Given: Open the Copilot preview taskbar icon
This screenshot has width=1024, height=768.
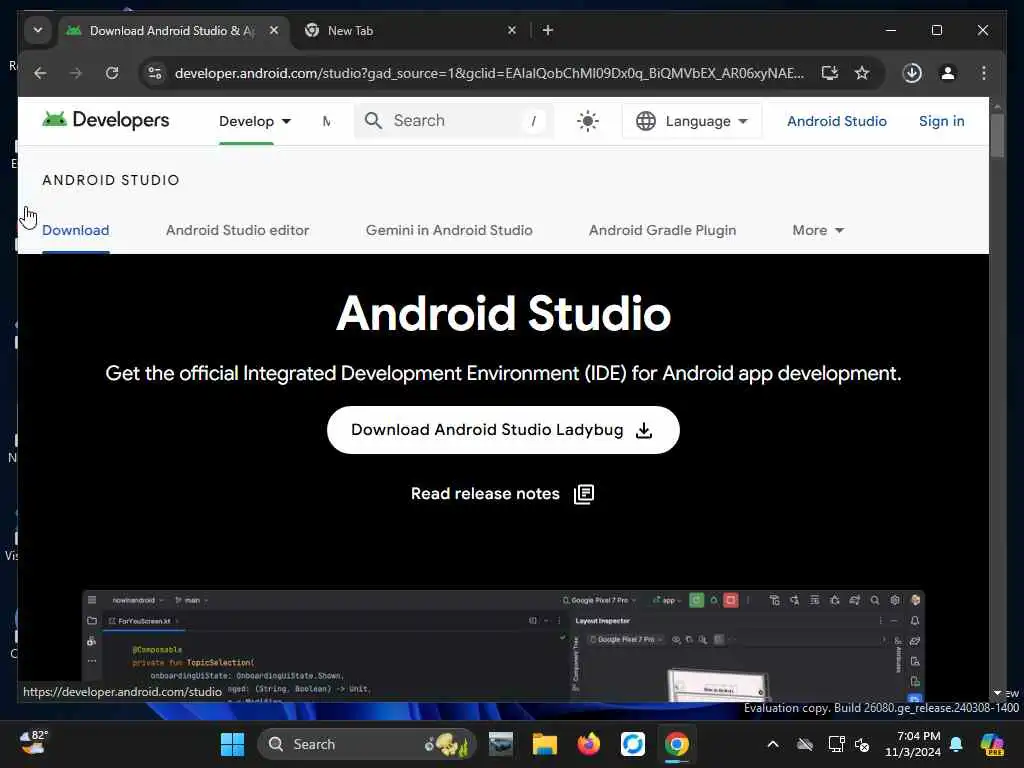Looking at the screenshot, I should 992,744.
